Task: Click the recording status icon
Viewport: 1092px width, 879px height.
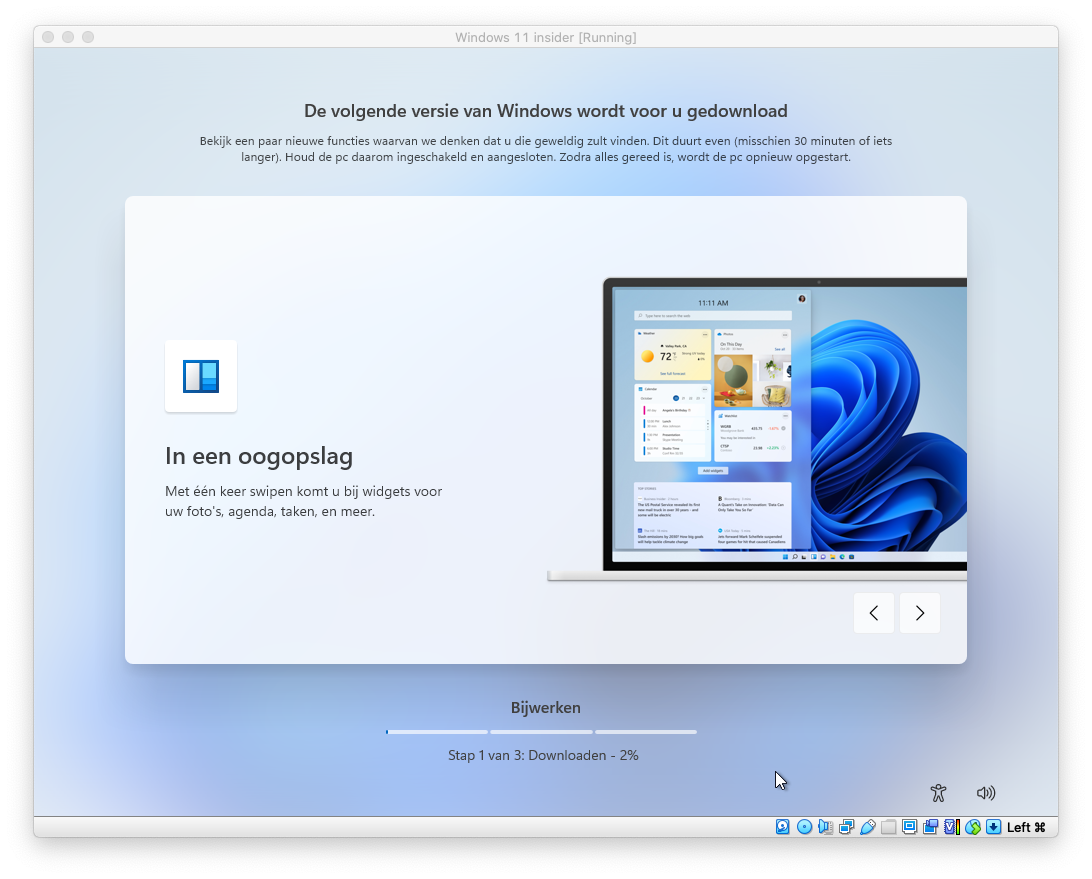Action: (x=930, y=827)
